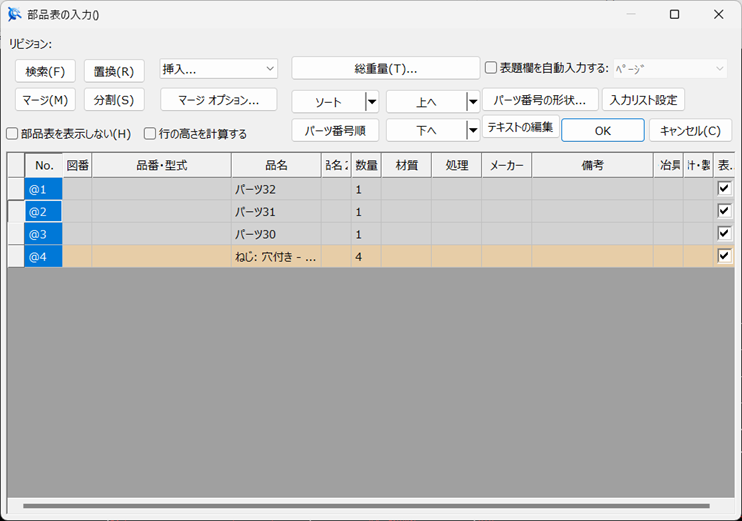This screenshot has width=742, height=521.
Task: Click the No. column header
Action: click(44, 165)
